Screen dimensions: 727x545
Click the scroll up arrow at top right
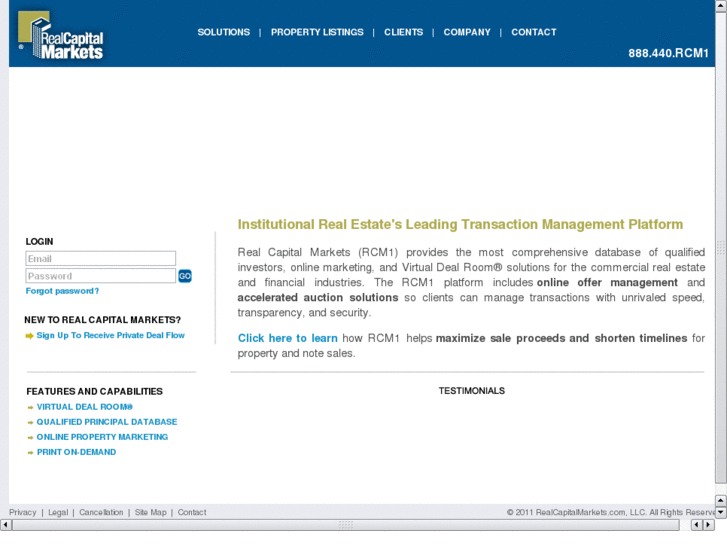pyautogui.click(x=721, y=4)
